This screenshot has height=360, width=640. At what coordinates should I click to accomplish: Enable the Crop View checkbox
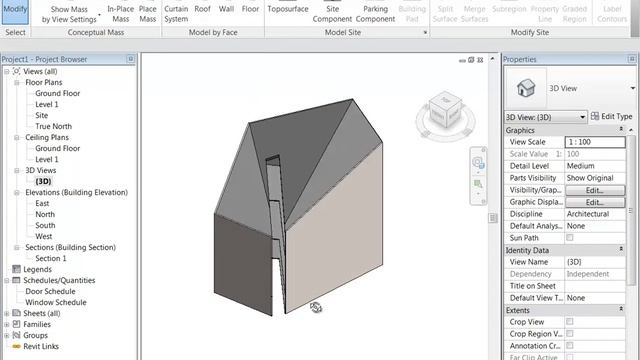(x=570, y=322)
